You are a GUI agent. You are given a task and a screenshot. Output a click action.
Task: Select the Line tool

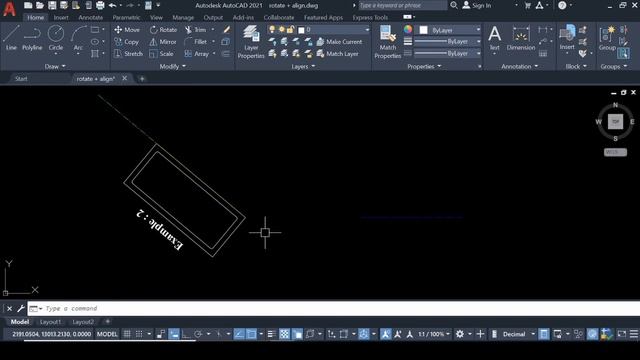(x=11, y=38)
